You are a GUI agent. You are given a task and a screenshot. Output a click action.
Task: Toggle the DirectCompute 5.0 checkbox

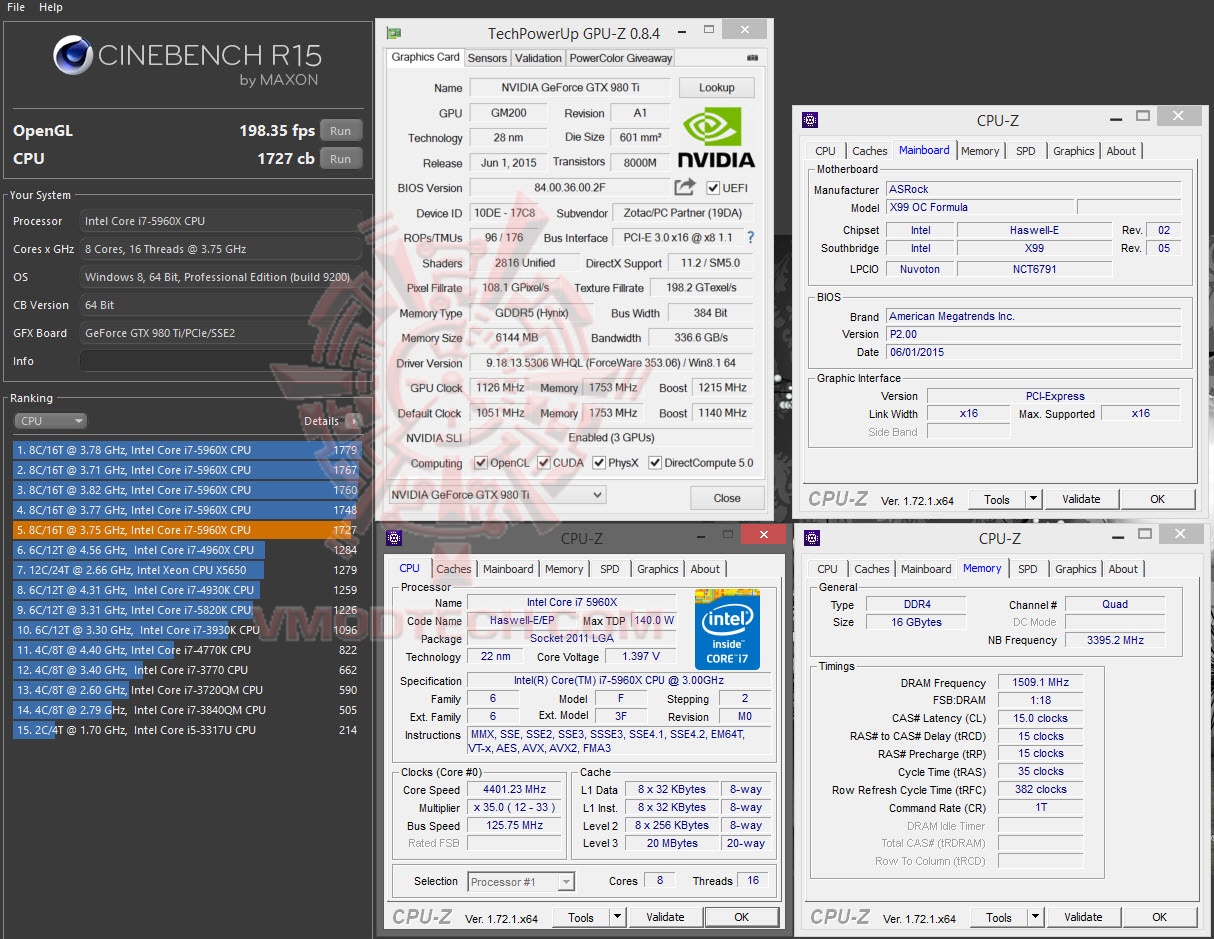pyautogui.click(x=655, y=463)
